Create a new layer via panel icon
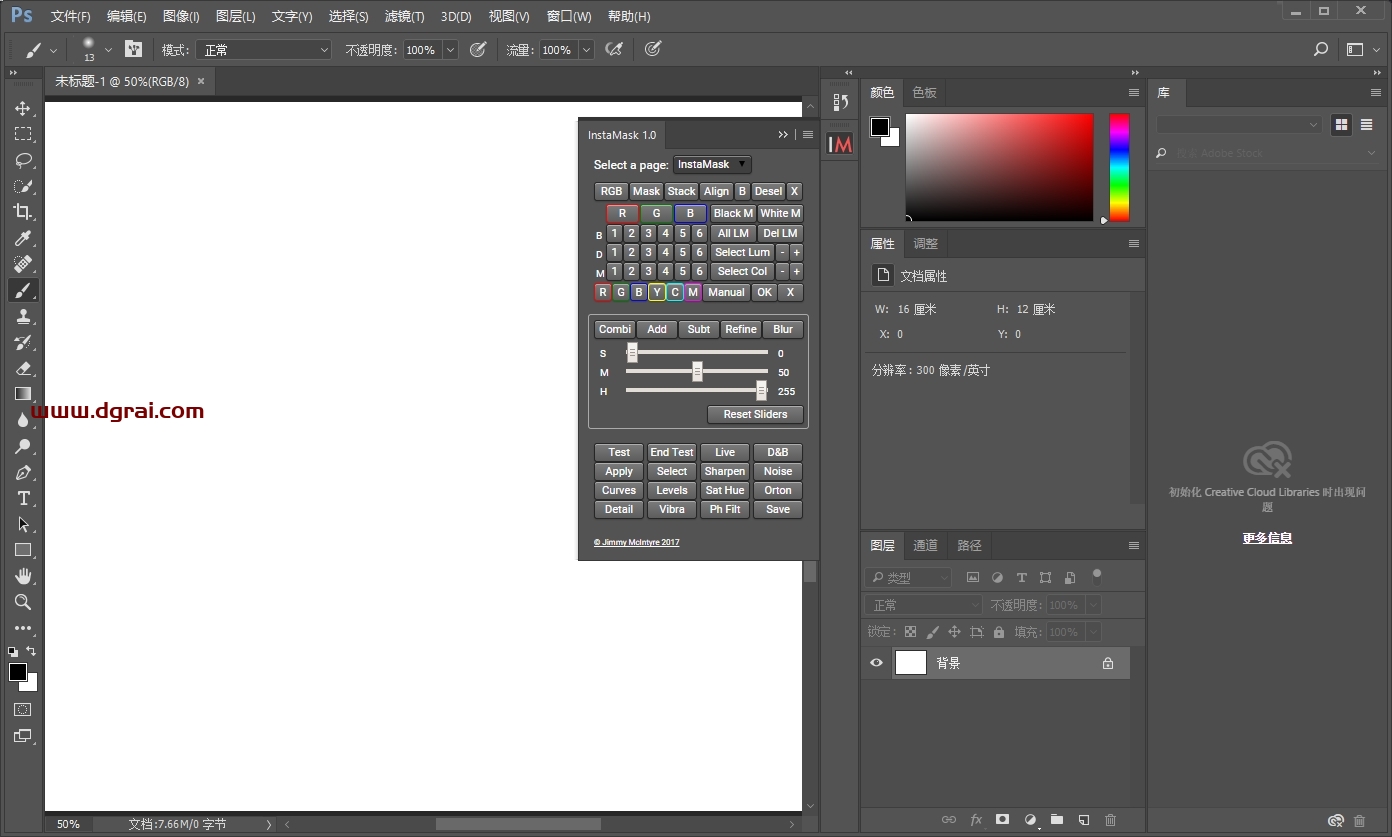The image size is (1392, 837). tap(1083, 820)
